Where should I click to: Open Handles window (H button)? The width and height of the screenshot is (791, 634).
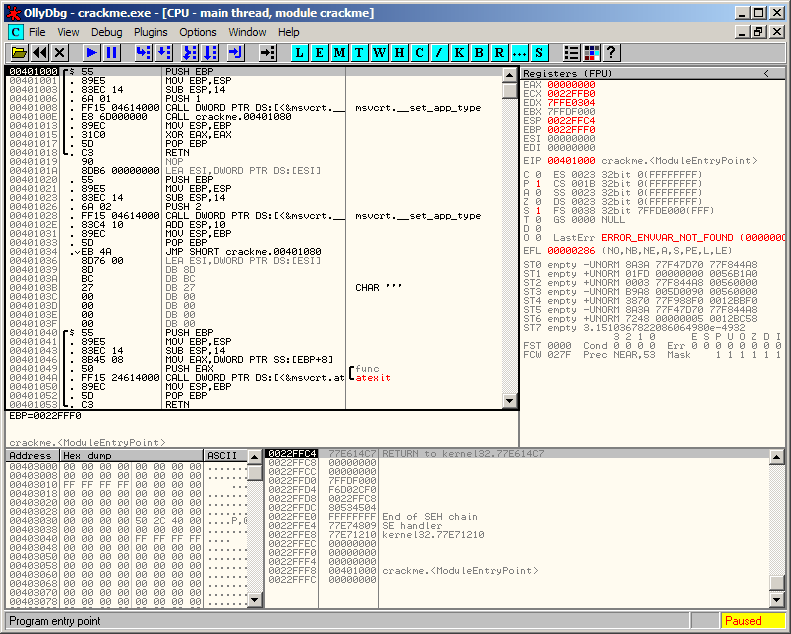[x=399, y=52]
